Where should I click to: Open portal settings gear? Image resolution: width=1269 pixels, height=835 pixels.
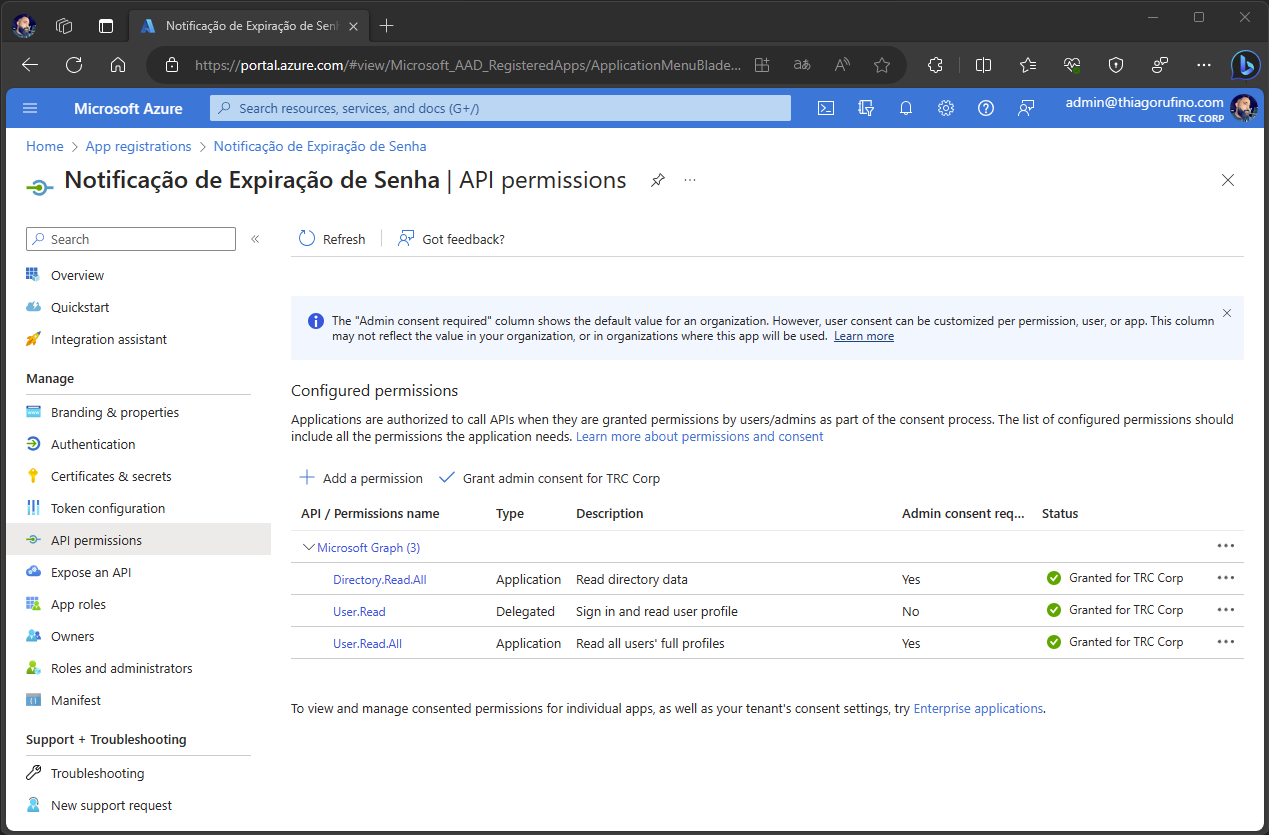pyautogui.click(x=946, y=108)
